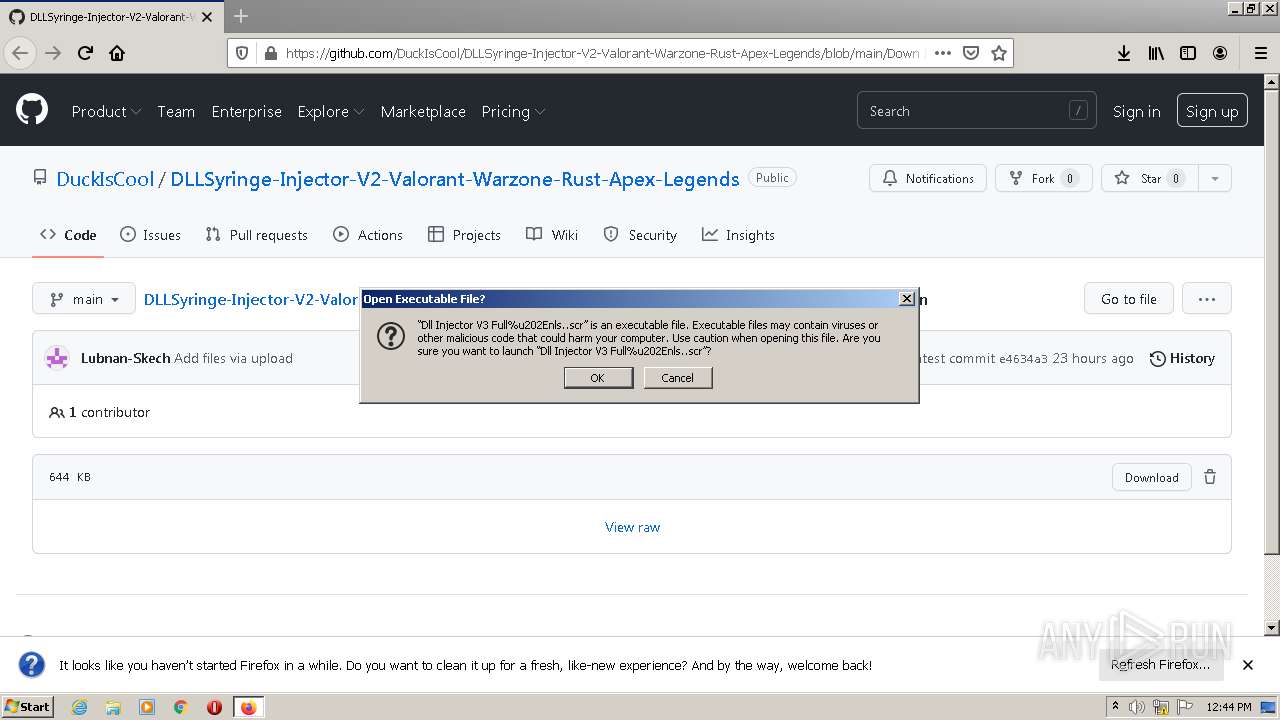This screenshot has width=1280, height=720.
Task: Switch to the Issues tab
Action: (x=150, y=235)
